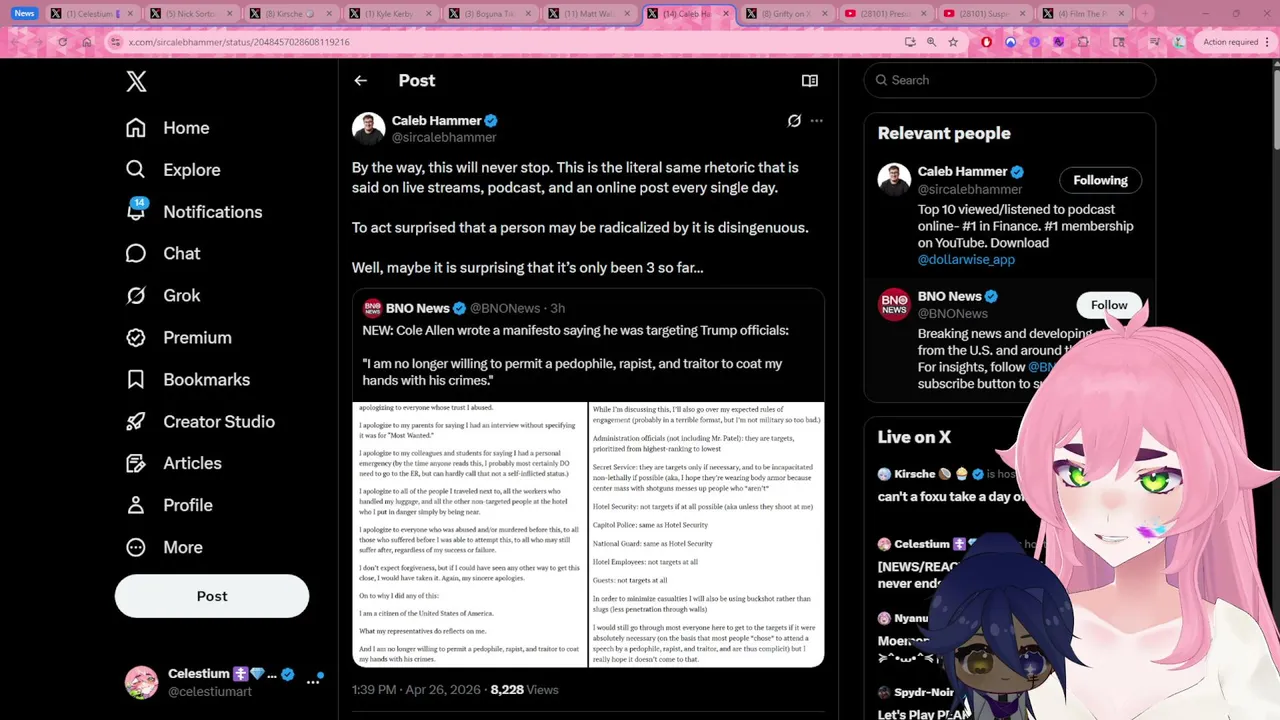Bookmark this page with star icon
Screen dimensions: 1280x720
coord(953,42)
